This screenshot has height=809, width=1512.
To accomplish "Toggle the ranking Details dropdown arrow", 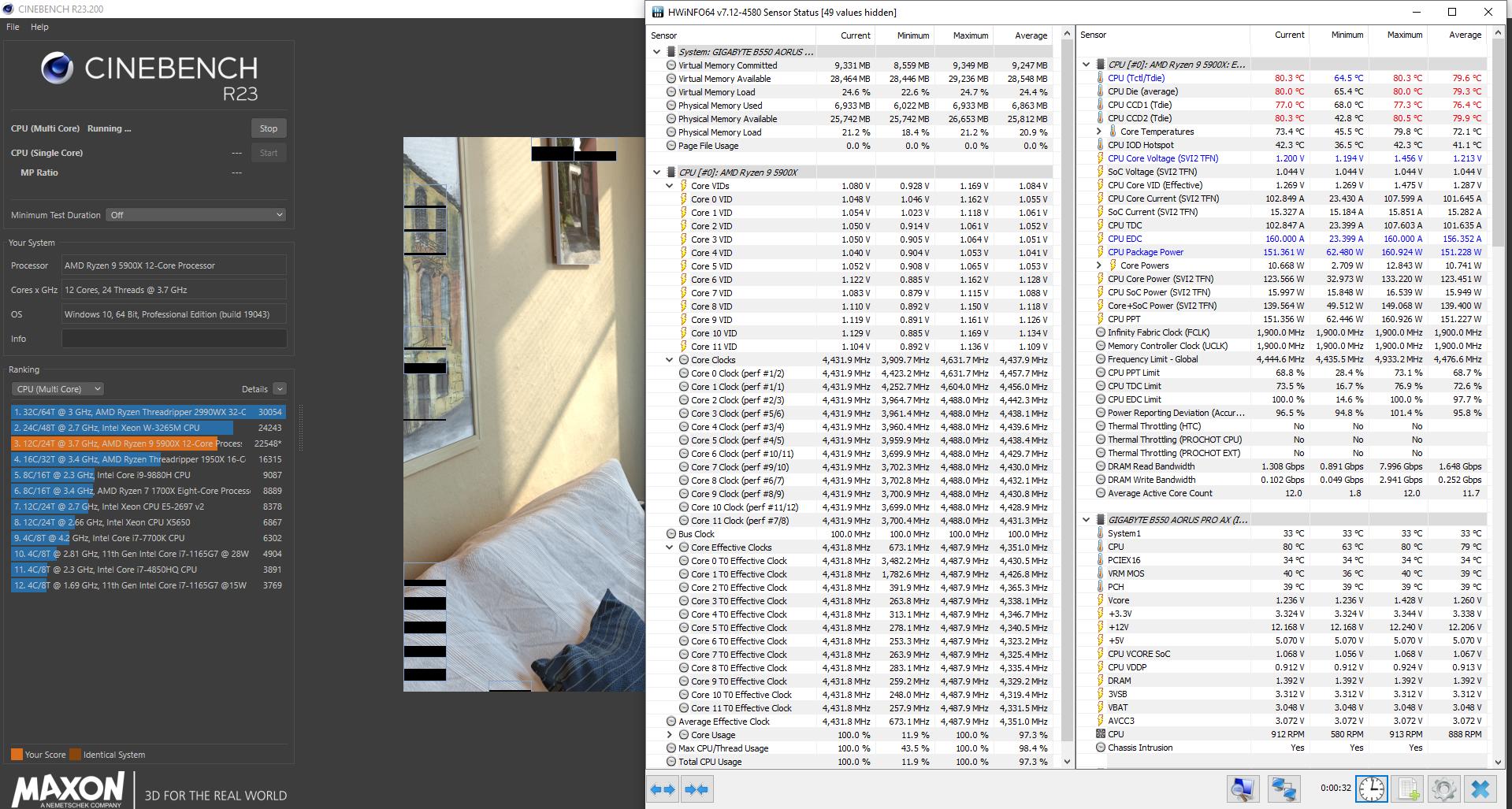I will tap(280, 389).
